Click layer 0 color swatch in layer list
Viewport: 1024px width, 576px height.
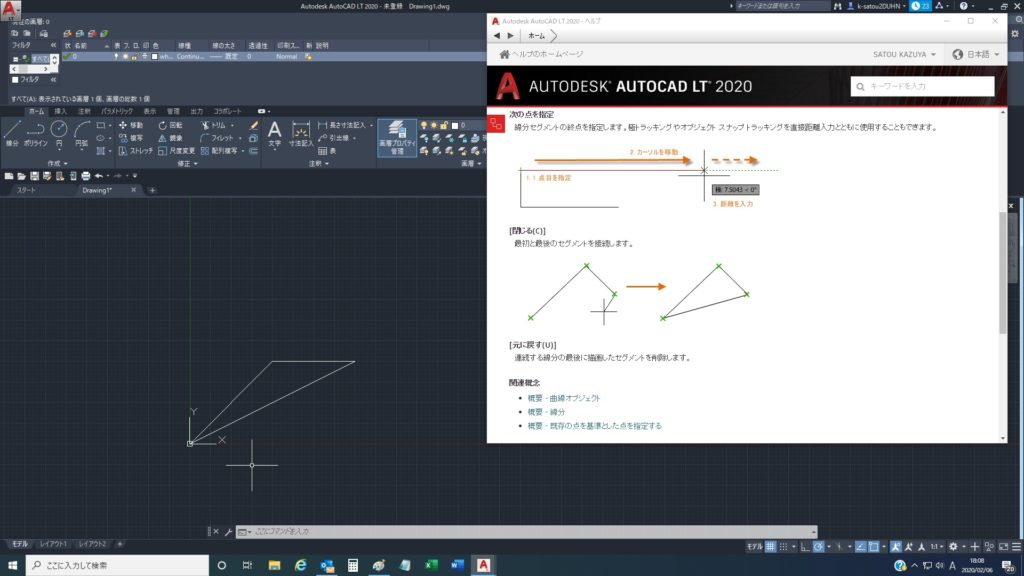155,57
